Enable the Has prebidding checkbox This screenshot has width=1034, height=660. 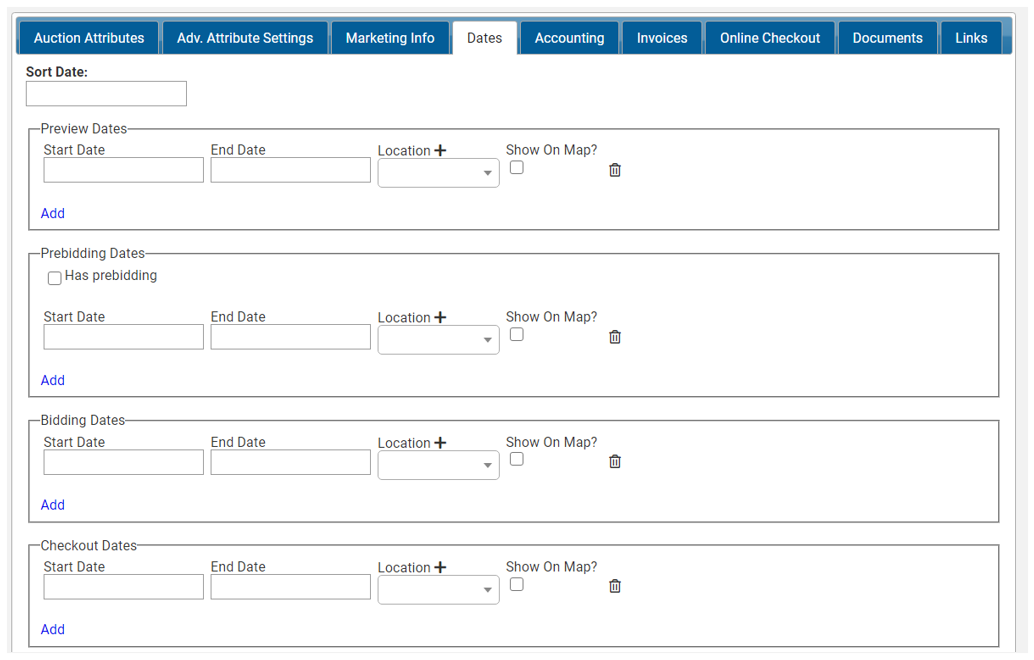(x=54, y=277)
